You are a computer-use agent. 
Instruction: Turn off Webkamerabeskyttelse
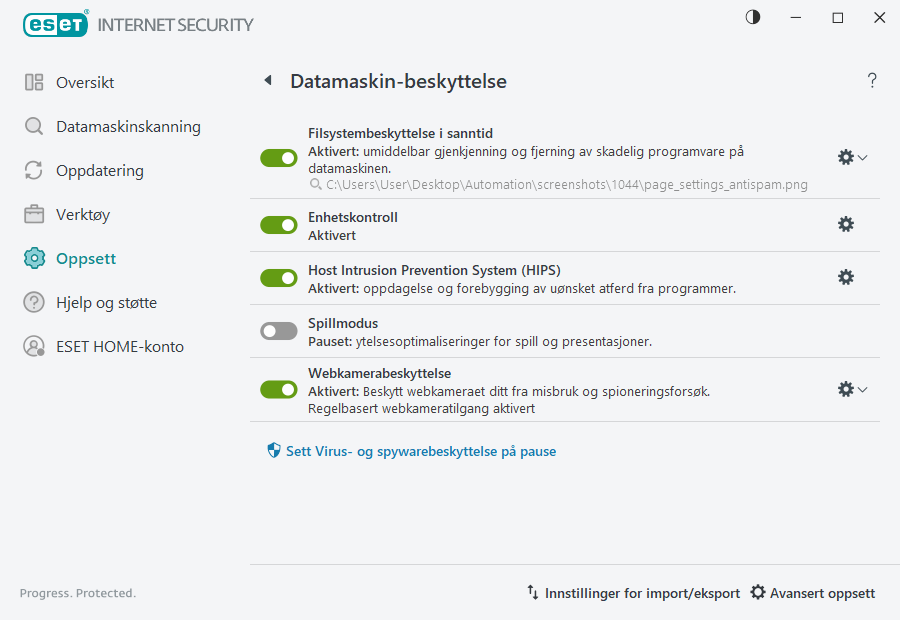[x=278, y=389]
